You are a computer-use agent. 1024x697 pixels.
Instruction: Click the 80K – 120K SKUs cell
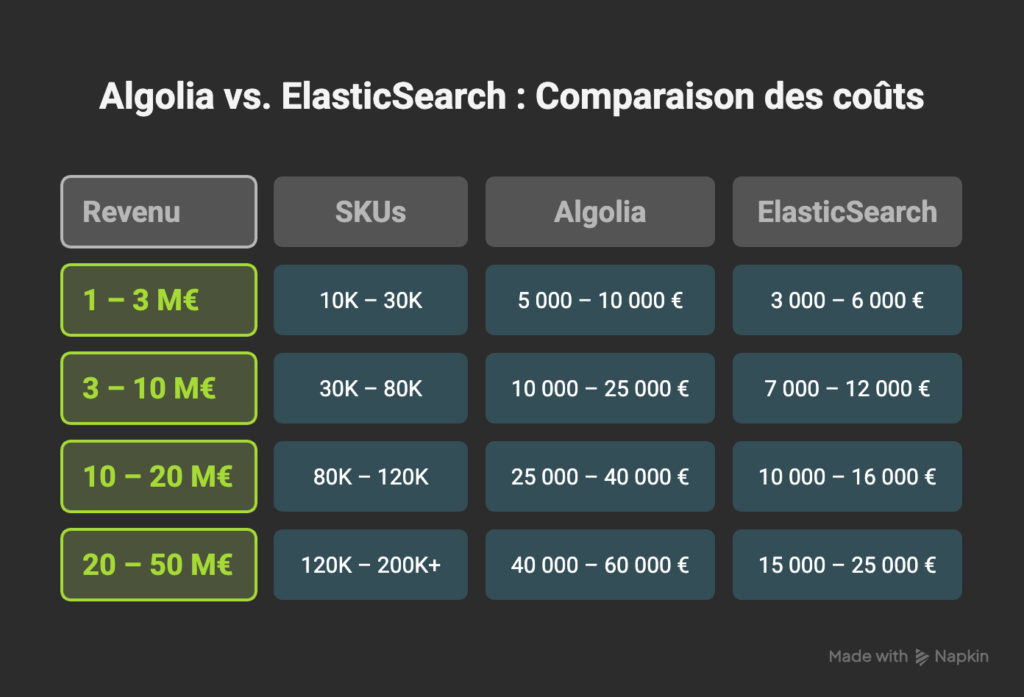tap(370, 476)
